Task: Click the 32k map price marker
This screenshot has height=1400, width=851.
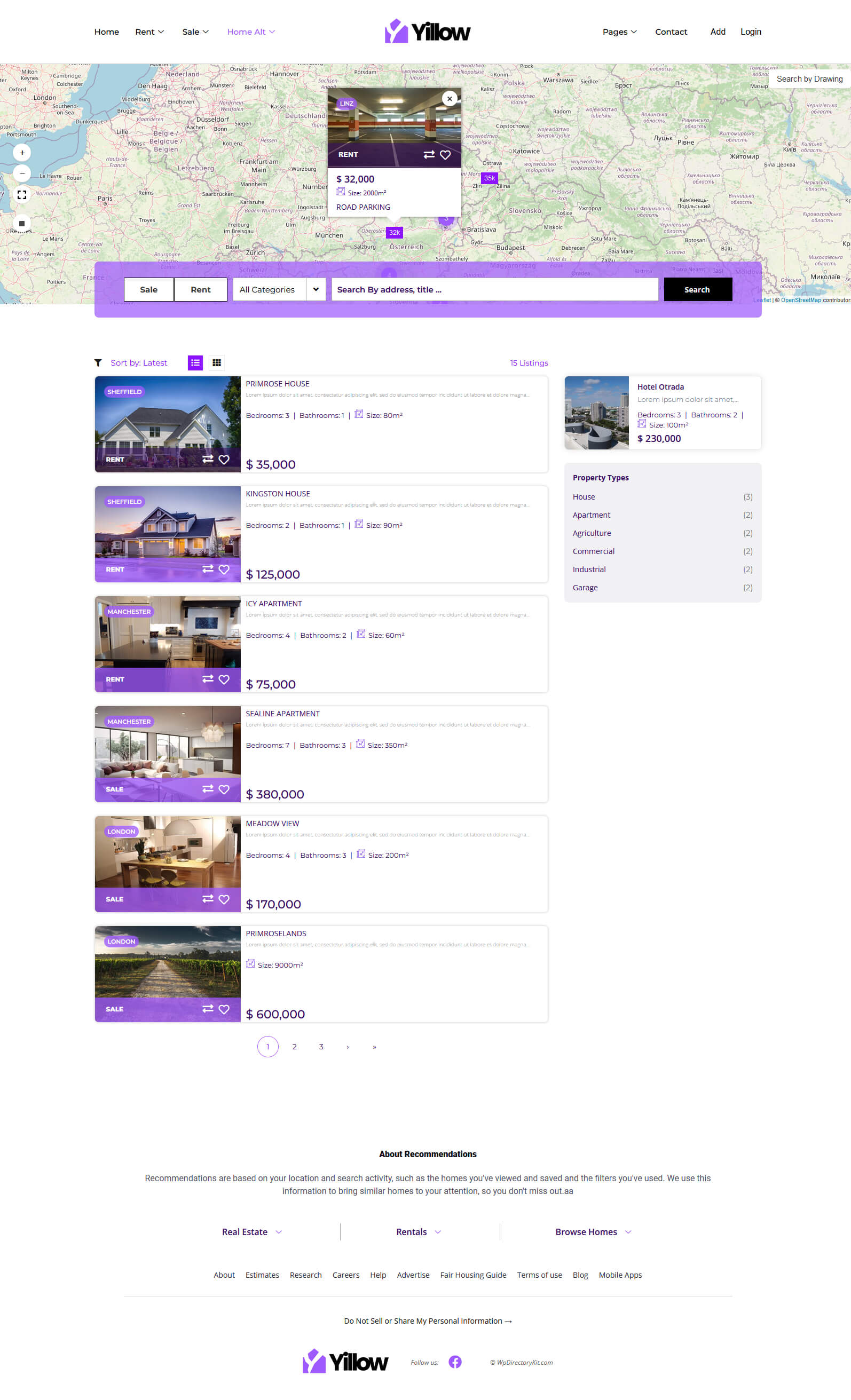Action: pyautogui.click(x=395, y=232)
